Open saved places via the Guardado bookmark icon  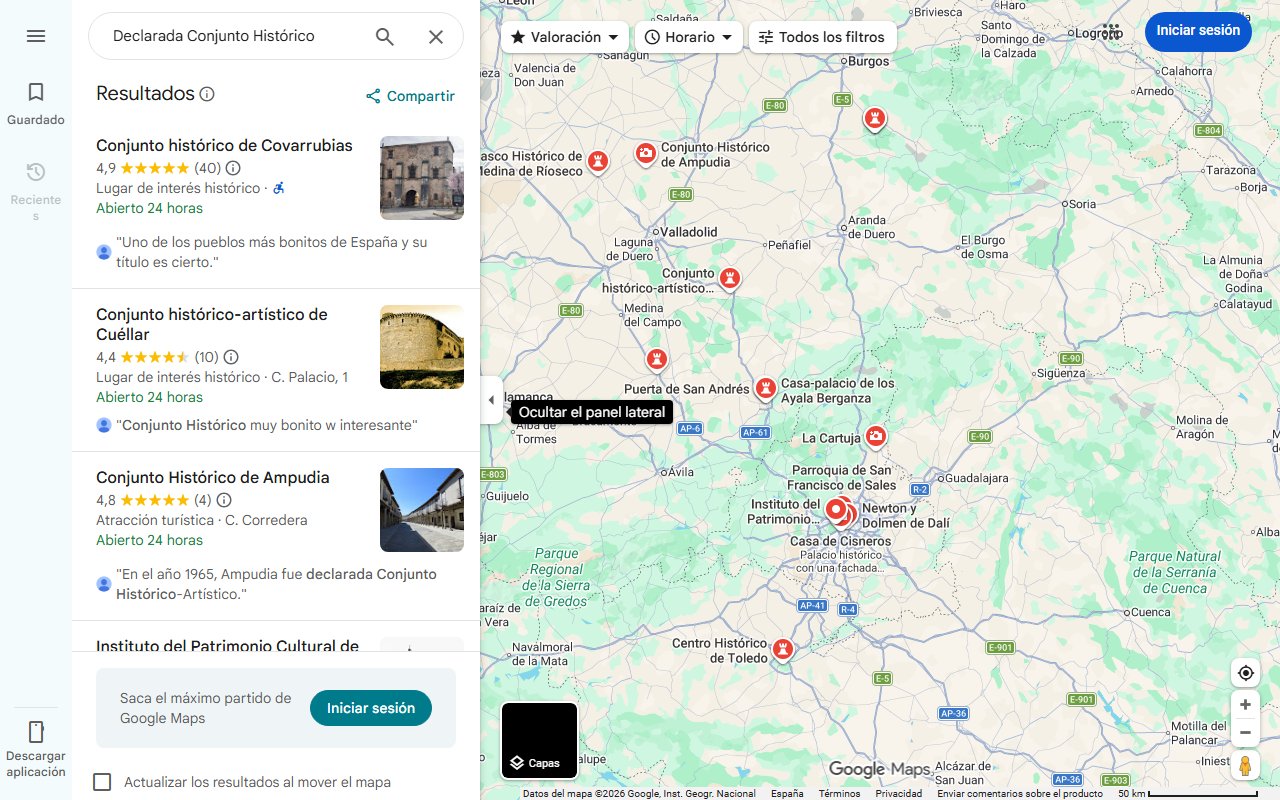coord(36,91)
